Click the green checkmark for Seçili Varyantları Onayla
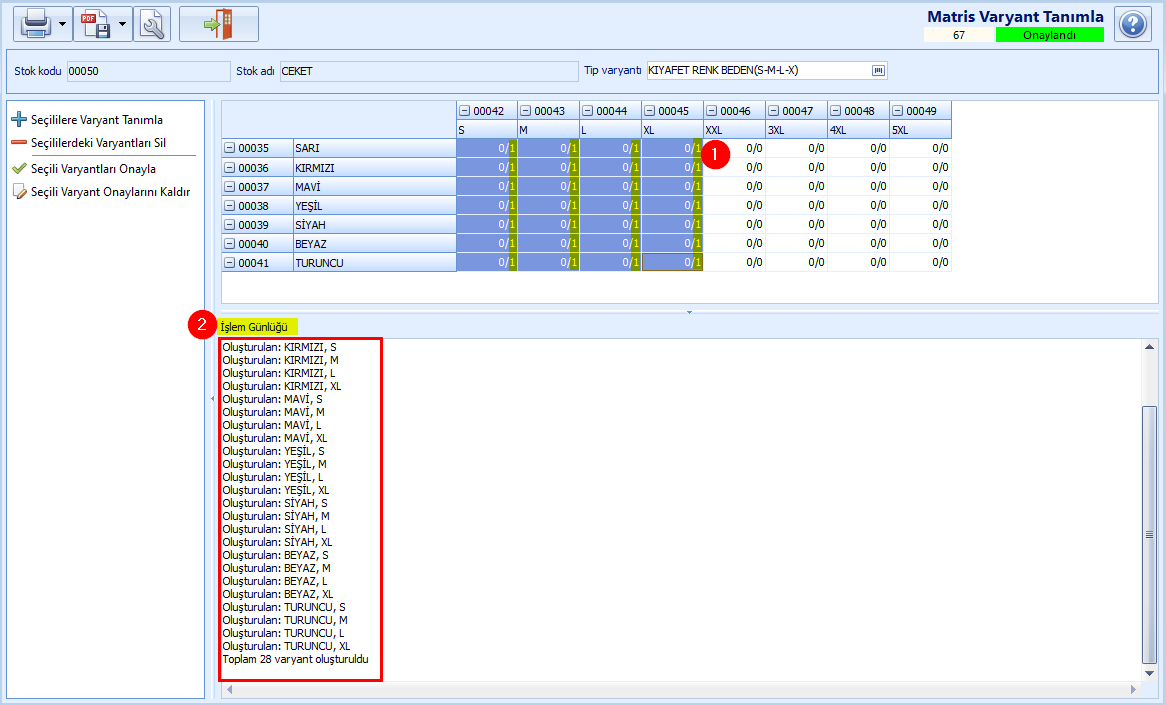This screenshot has height=705, width=1166. coord(19,169)
